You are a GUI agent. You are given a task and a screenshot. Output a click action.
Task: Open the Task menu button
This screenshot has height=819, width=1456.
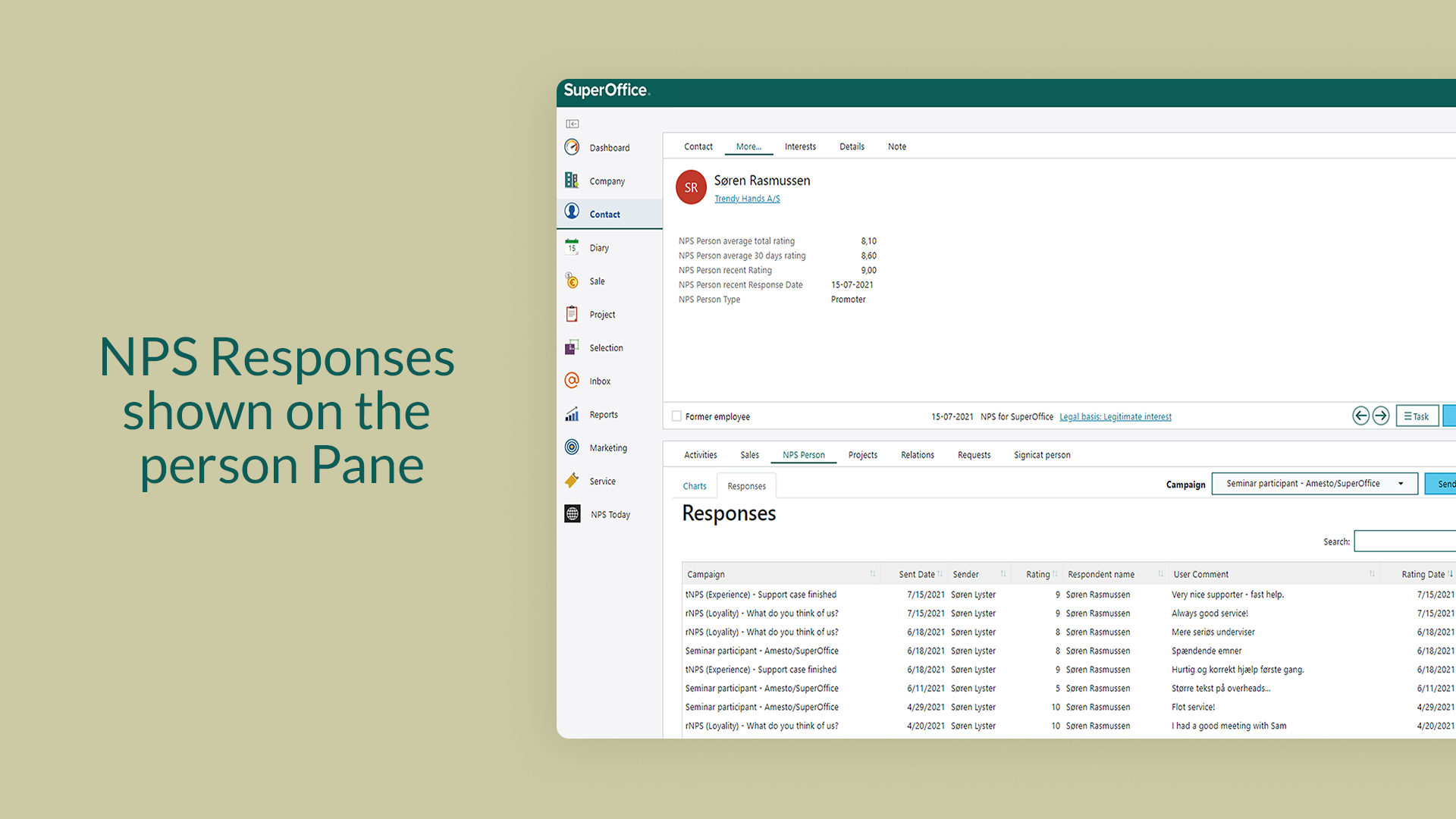click(x=1417, y=416)
